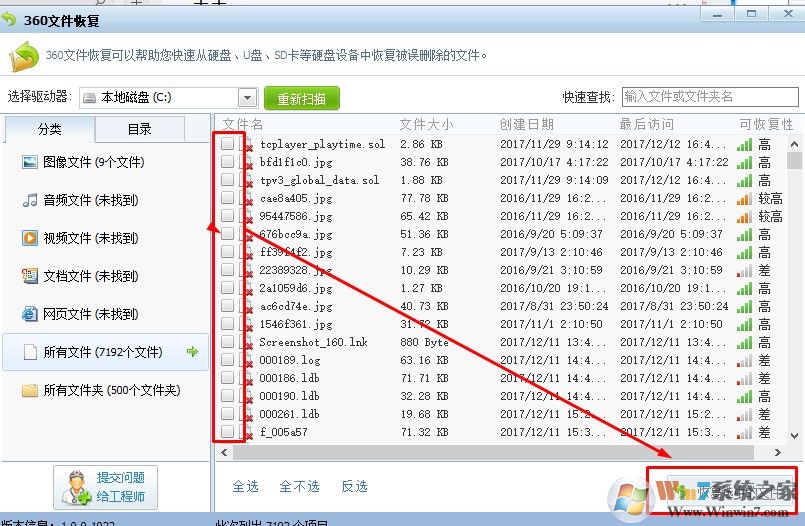Check tpv3_global_data.sol file row
This screenshot has width=805, height=526.
pyautogui.click(x=227, y=180)
